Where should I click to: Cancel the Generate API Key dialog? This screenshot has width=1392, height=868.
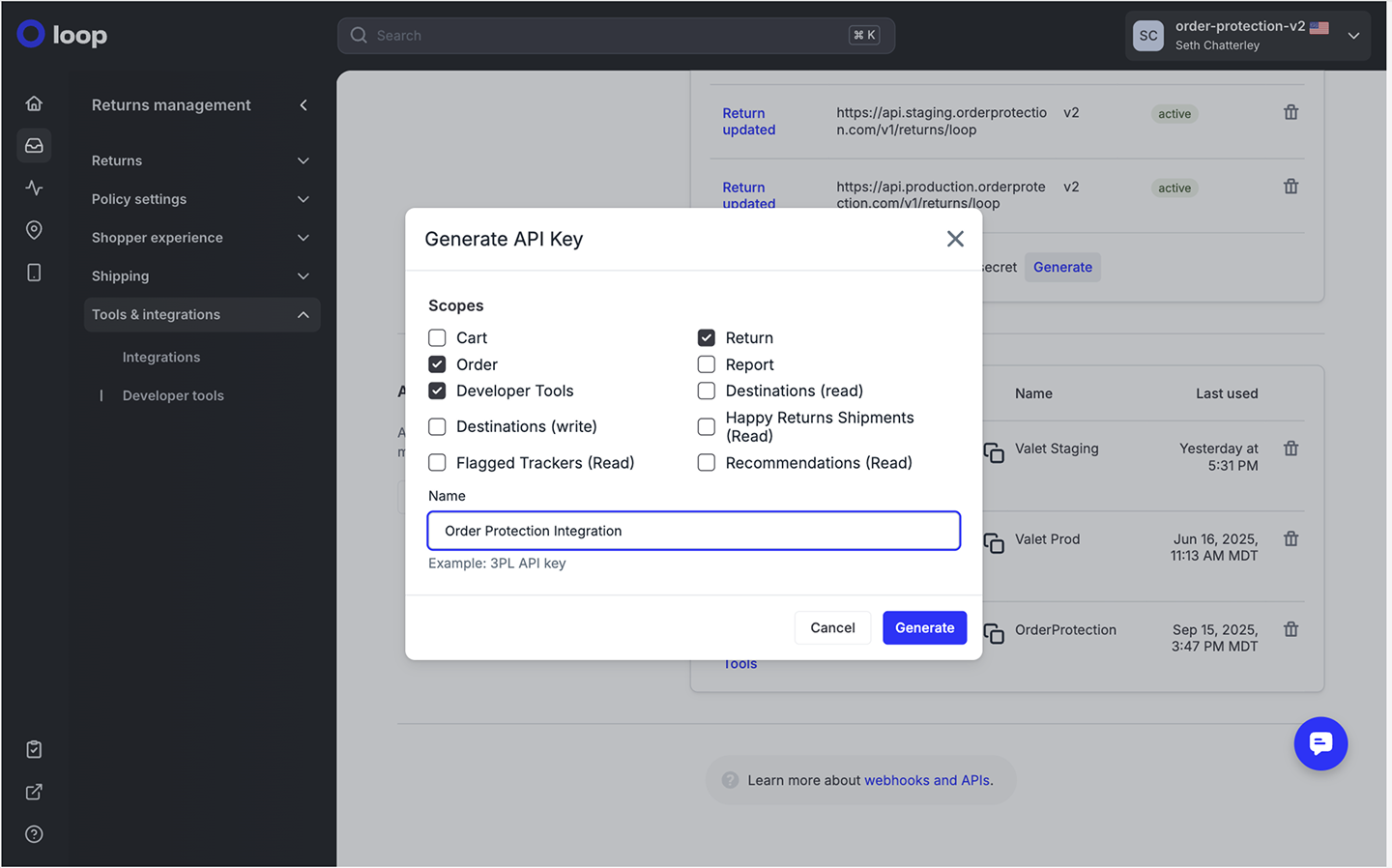coord(832,627)
